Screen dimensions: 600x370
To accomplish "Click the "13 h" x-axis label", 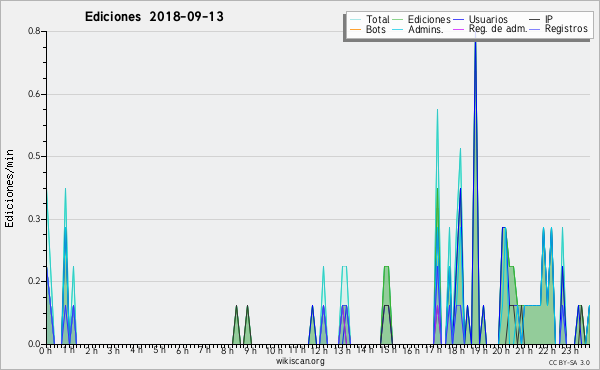I will [x=342, y=350].
